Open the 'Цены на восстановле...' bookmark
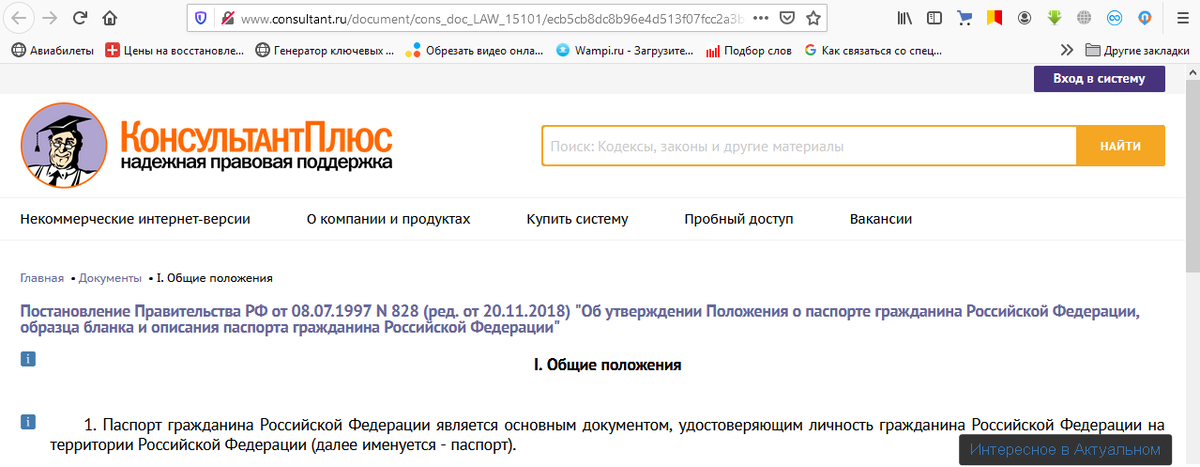Screen dimensions: 1200x467 [x=175, y=50]
